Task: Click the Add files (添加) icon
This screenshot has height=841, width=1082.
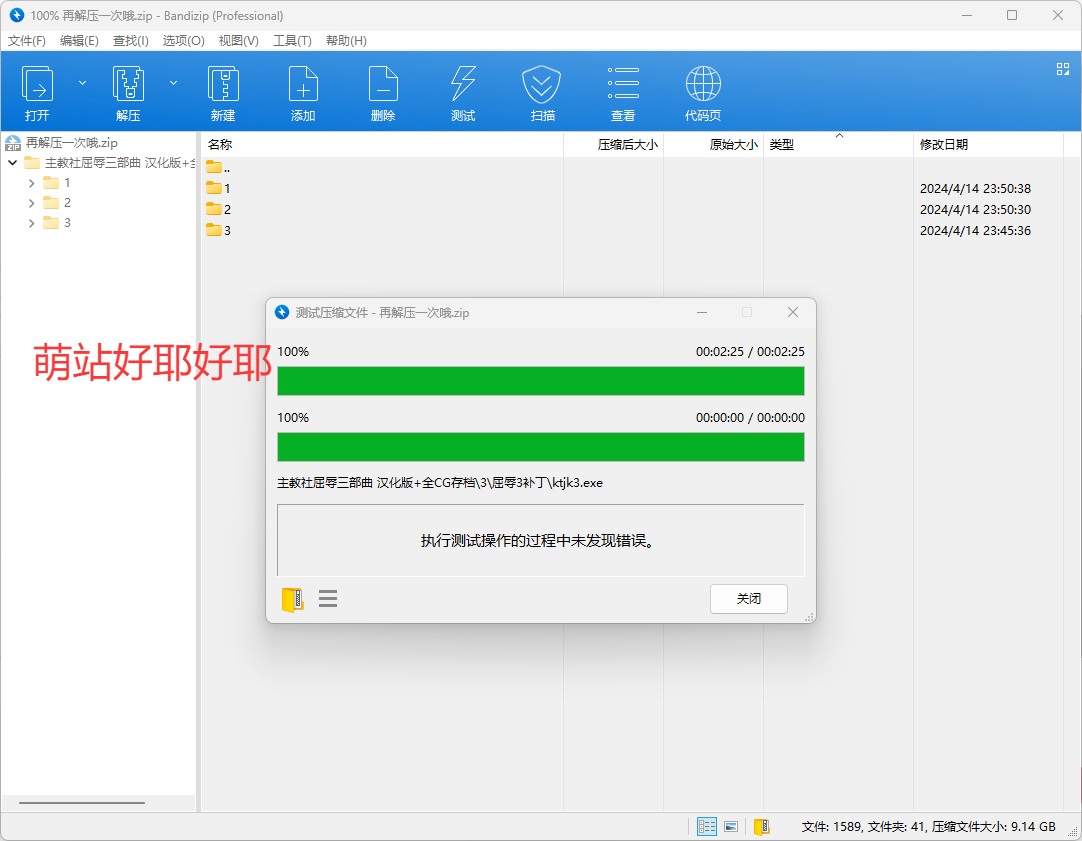Action: [302, 91]
